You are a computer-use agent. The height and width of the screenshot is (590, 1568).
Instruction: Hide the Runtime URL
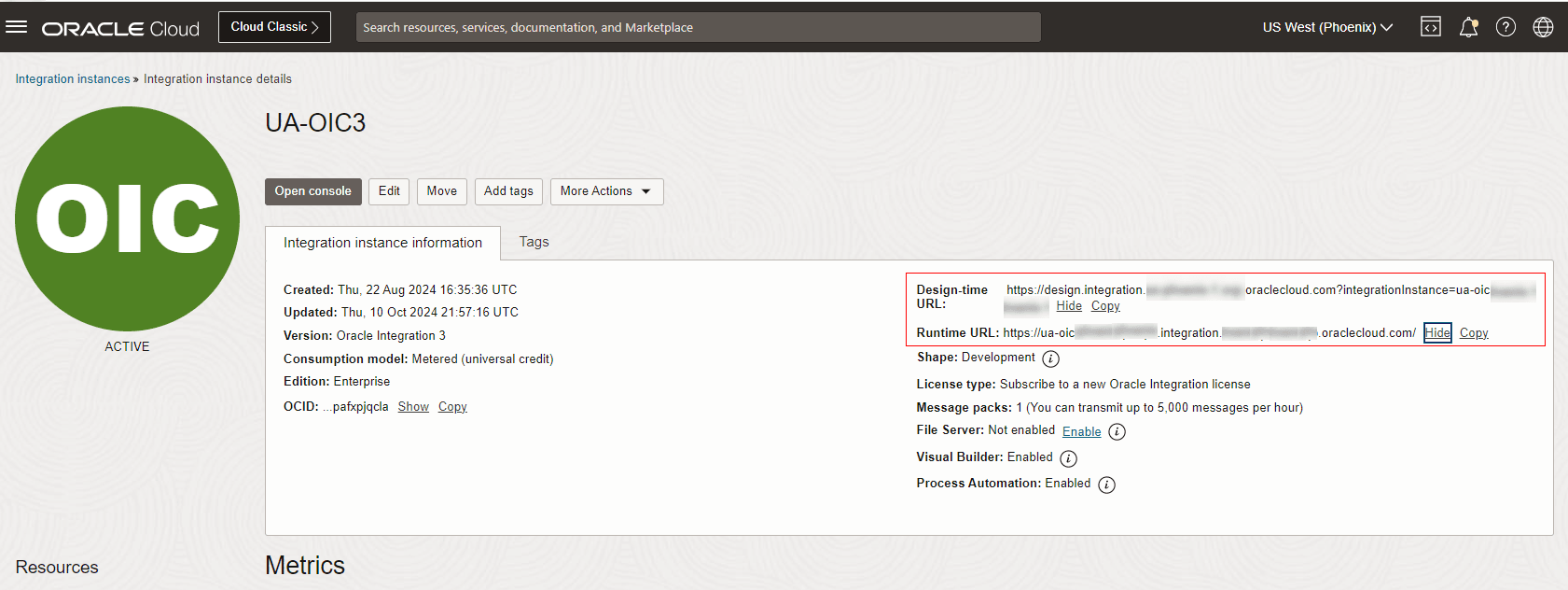pos(1437,333)
